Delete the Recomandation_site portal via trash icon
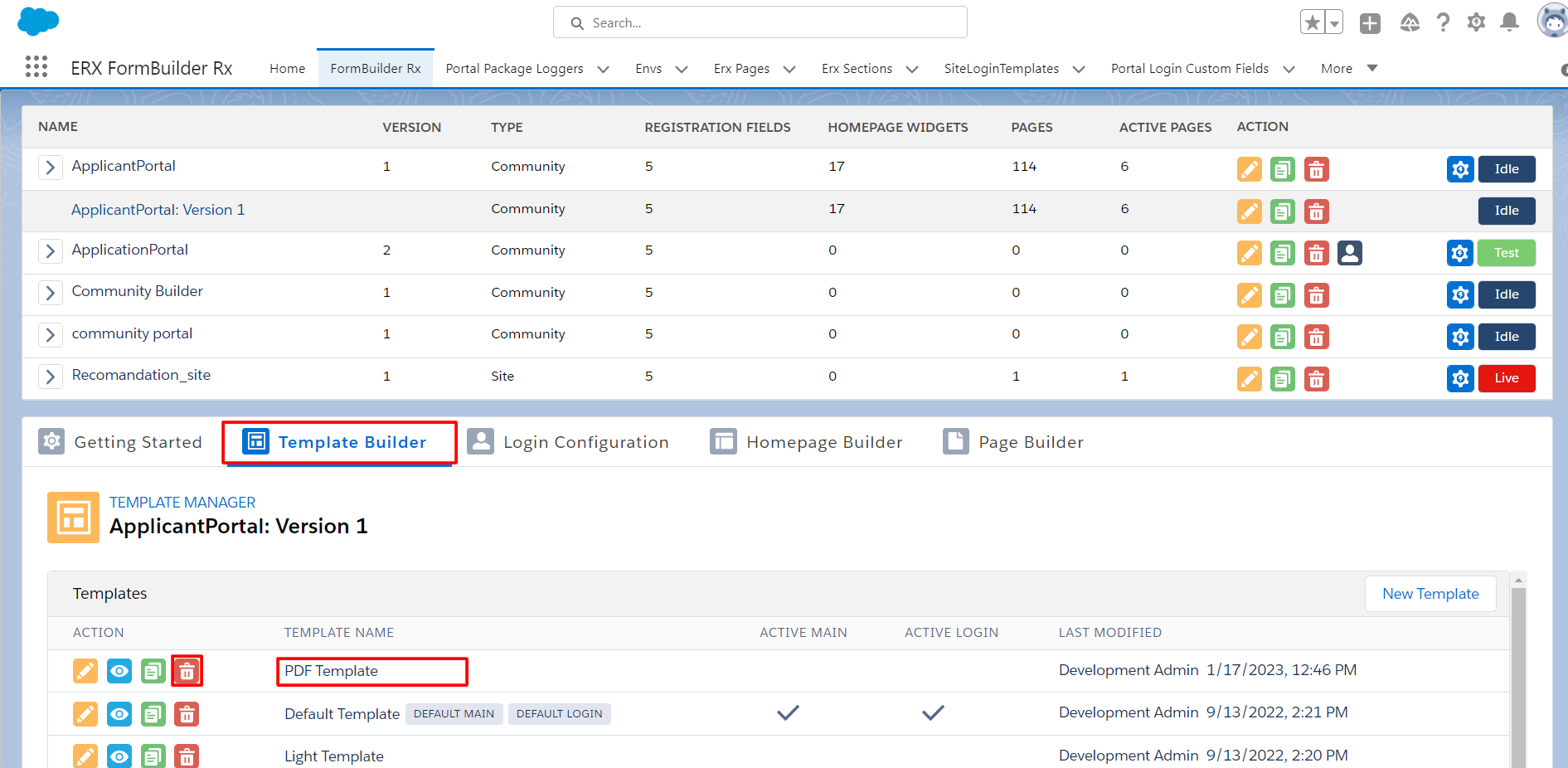The height and width of the screenshot is (768, 1568). 1316,379
